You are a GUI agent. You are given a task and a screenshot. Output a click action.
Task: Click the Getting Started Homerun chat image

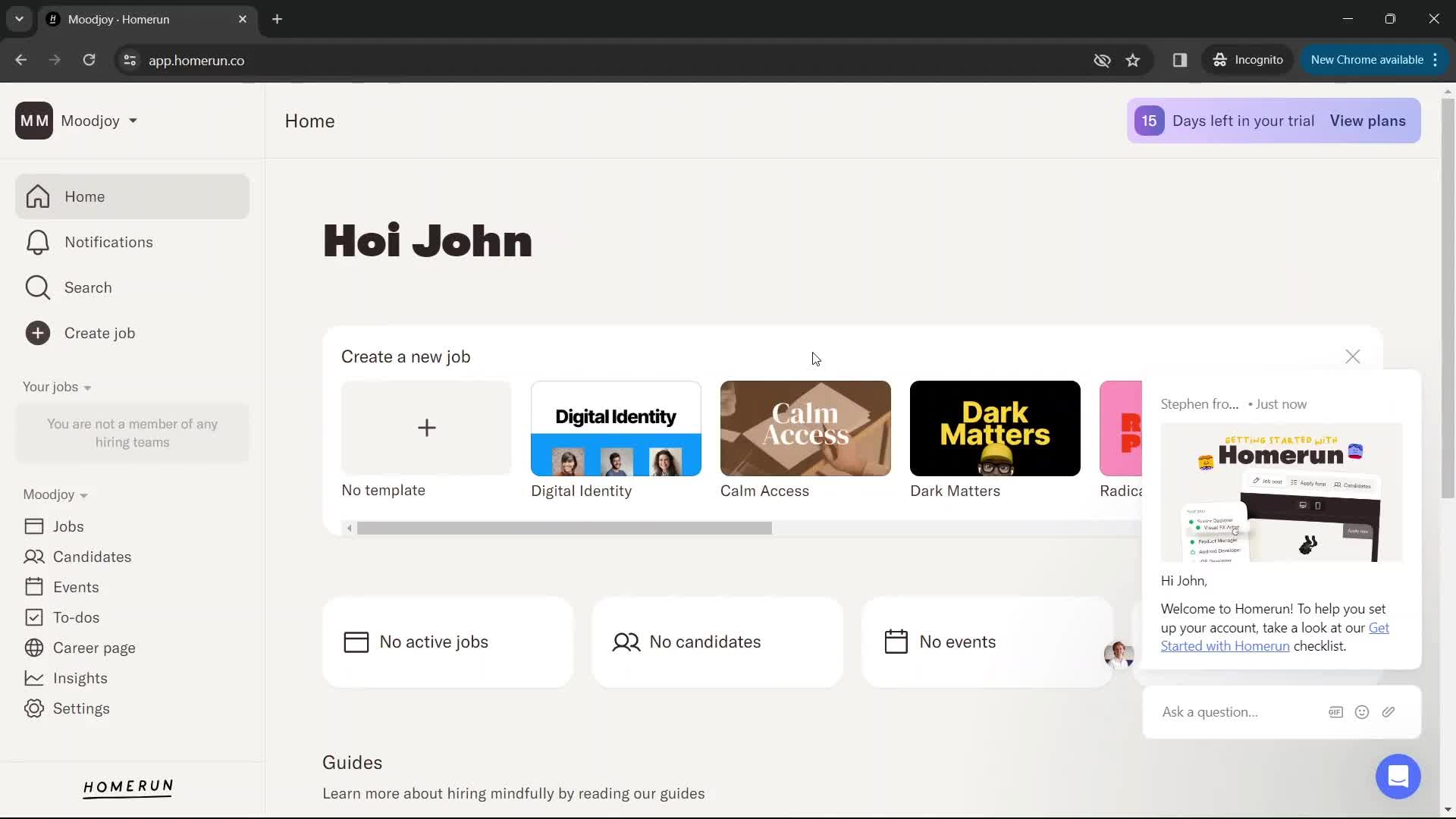1282,493
